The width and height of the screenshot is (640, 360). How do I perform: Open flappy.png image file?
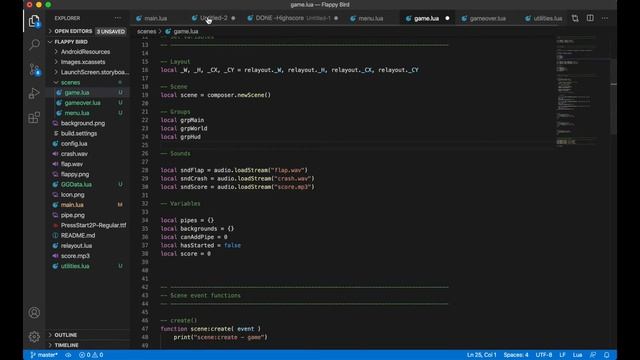pyautogui.click(x=75, y=174)
